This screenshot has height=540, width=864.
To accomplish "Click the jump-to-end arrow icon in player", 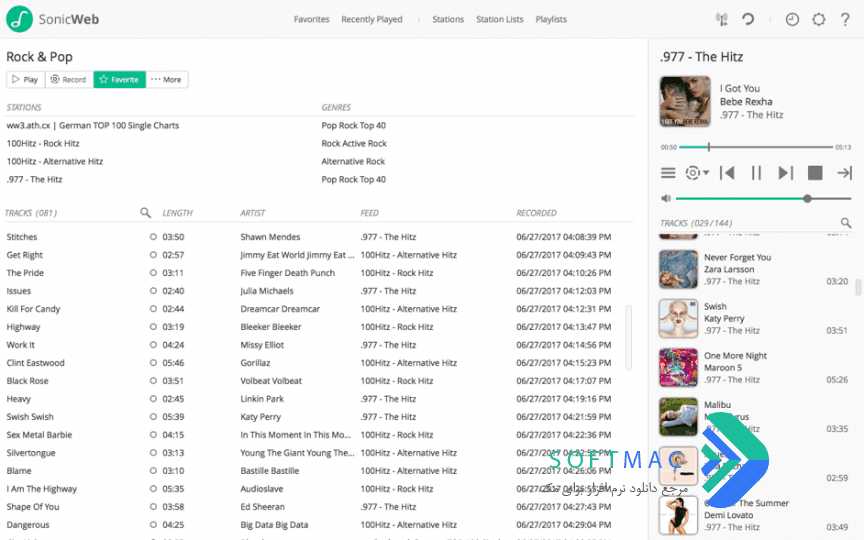I will (x=844, y=173).
